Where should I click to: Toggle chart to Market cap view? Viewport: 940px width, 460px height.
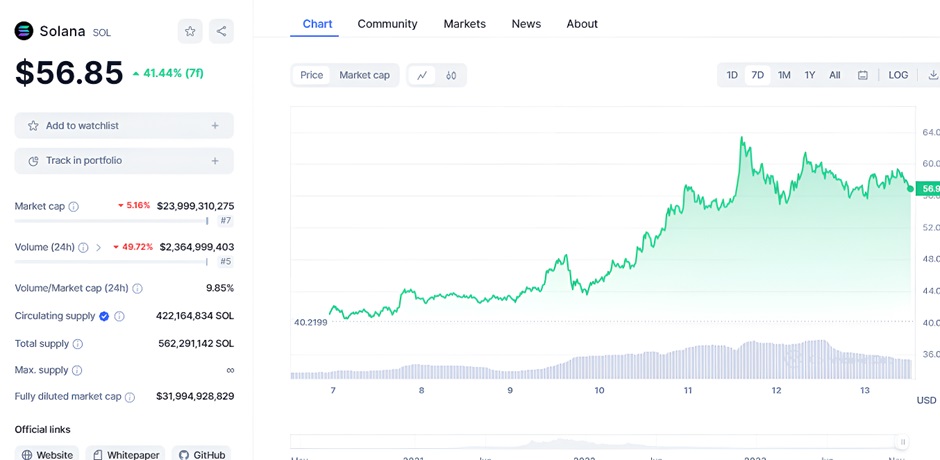[x=364, y=75]
